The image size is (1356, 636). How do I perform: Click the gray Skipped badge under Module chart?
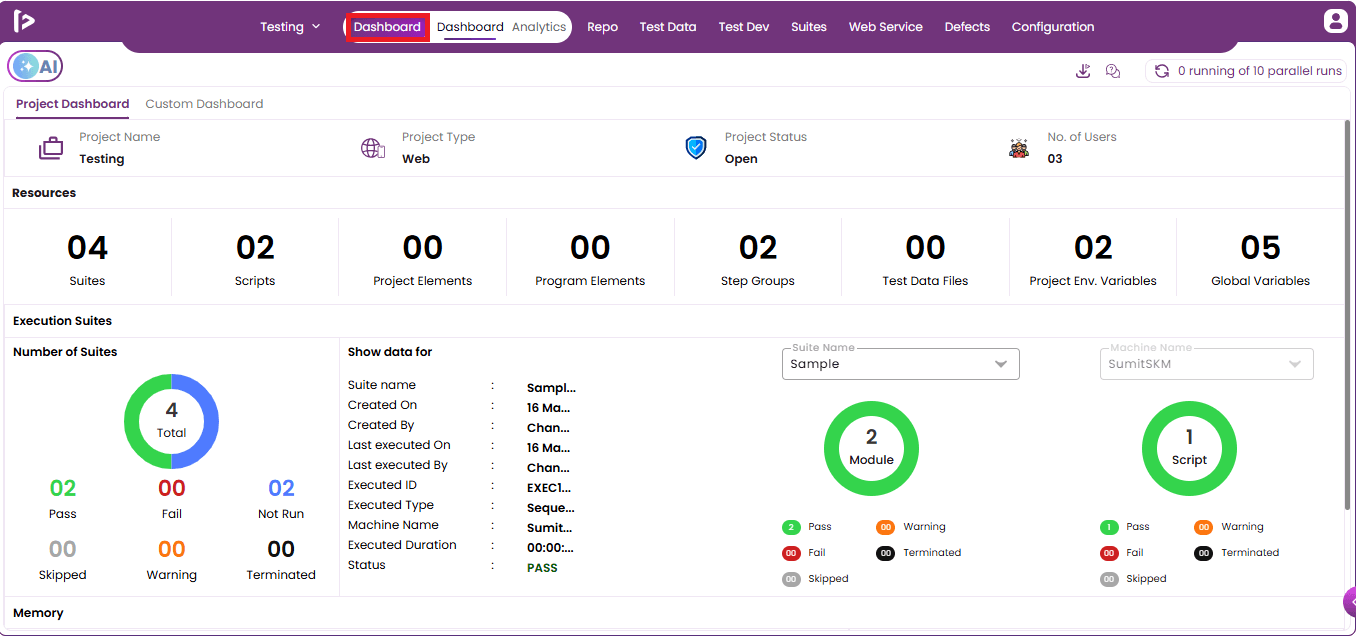click(791, 579)
